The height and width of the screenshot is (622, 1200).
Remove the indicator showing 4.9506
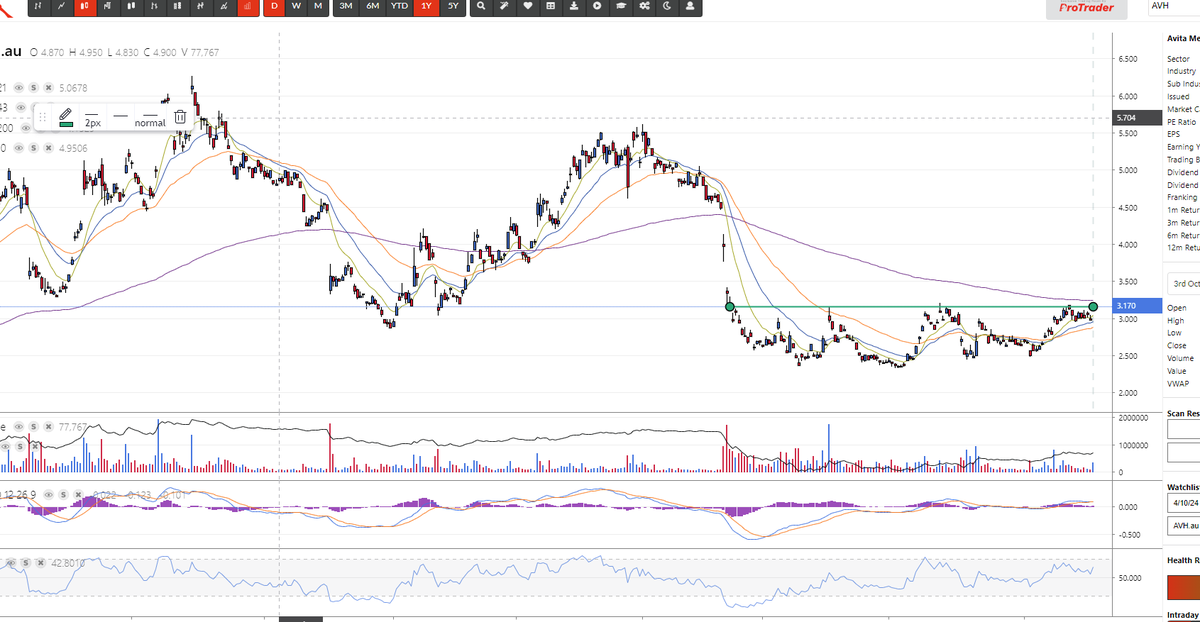click(x=48, y=148)
